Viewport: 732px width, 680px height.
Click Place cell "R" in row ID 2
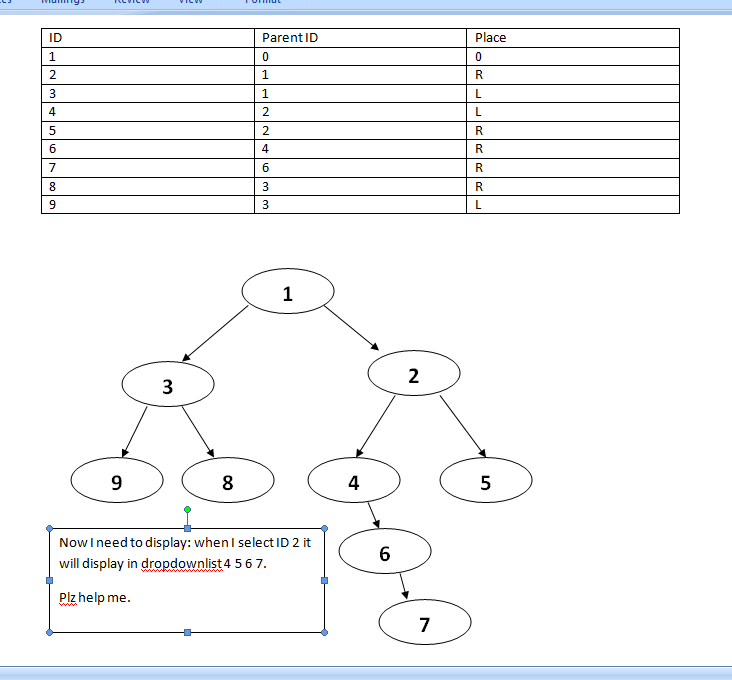tap(573, 75)
